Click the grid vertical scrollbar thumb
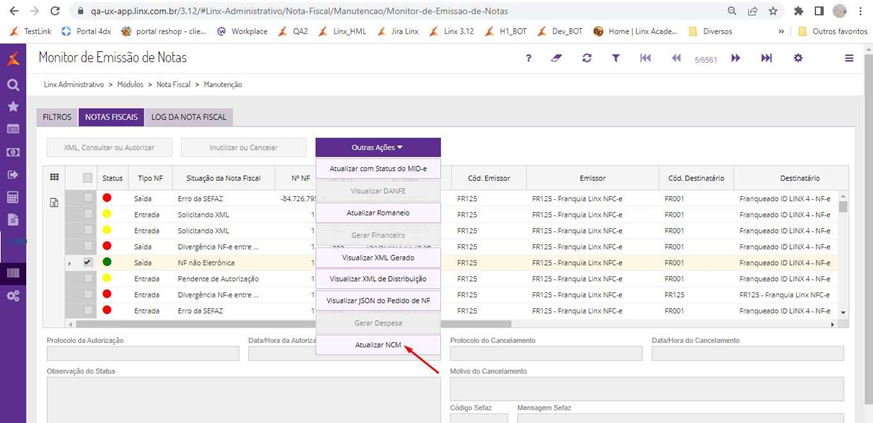 coord(843,207)
